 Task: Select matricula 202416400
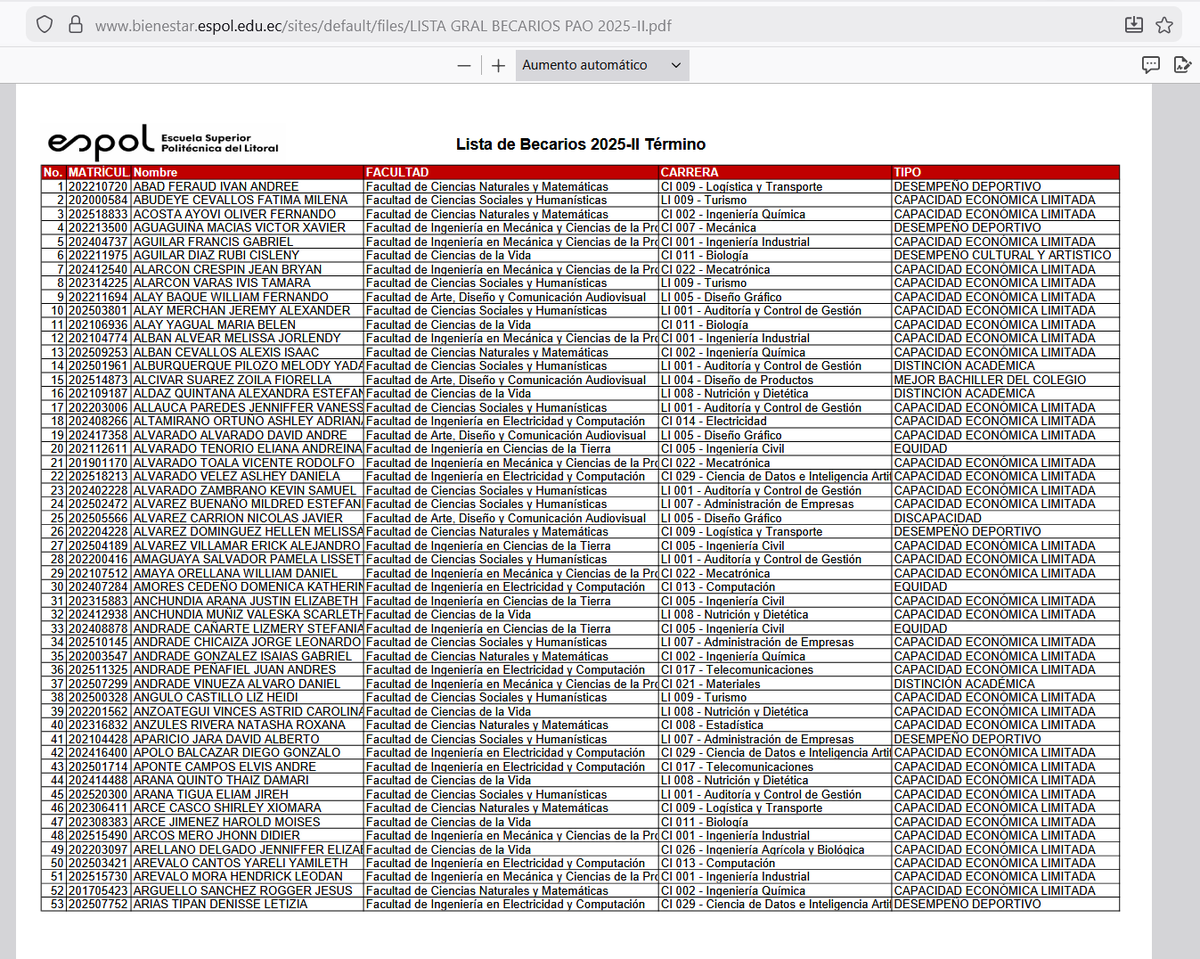(98, 753)
